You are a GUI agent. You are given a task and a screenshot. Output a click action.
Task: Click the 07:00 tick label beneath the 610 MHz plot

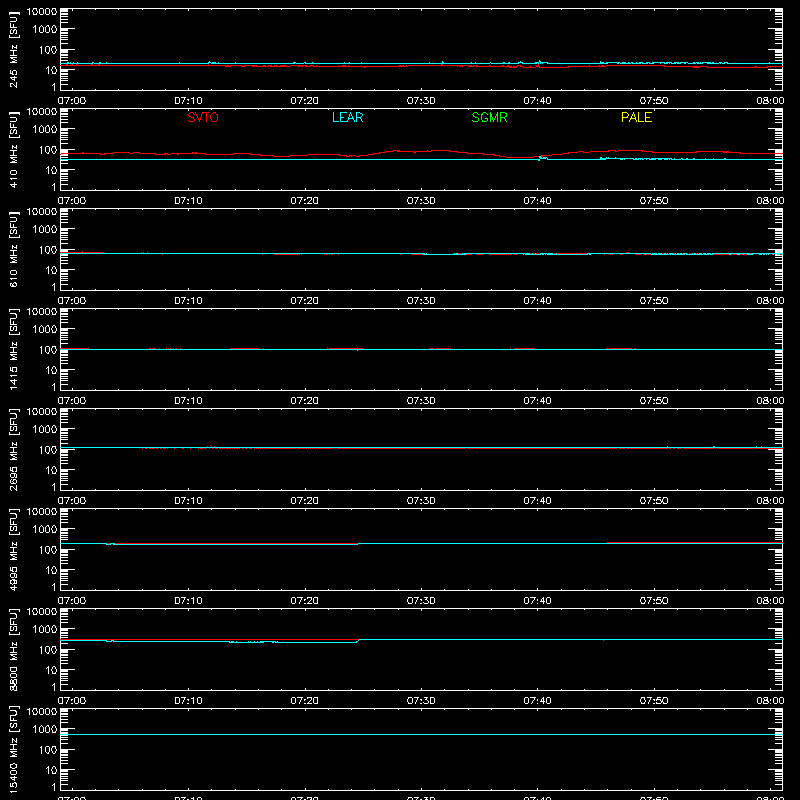(72, 301)
